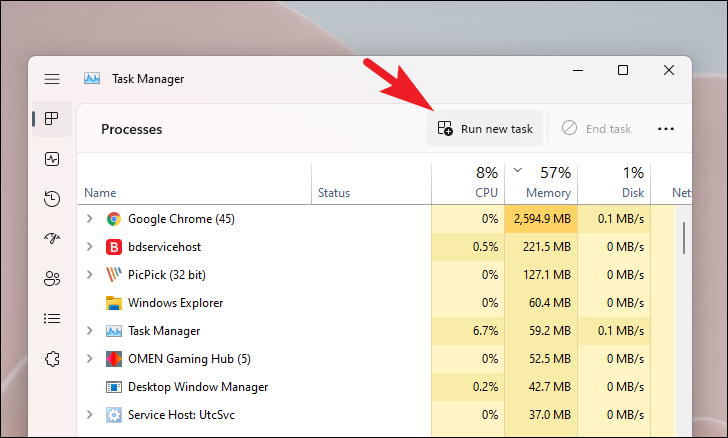728x438 pixels.
Task: Sort by the Disk column header
Action: [614, 184]
